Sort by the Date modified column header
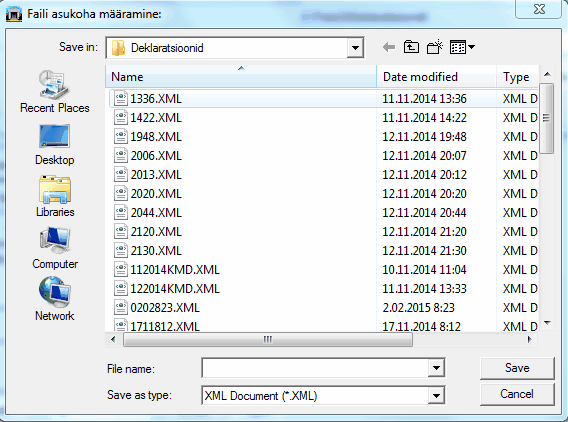Screen dimensions: 568x422 point(437,77)
